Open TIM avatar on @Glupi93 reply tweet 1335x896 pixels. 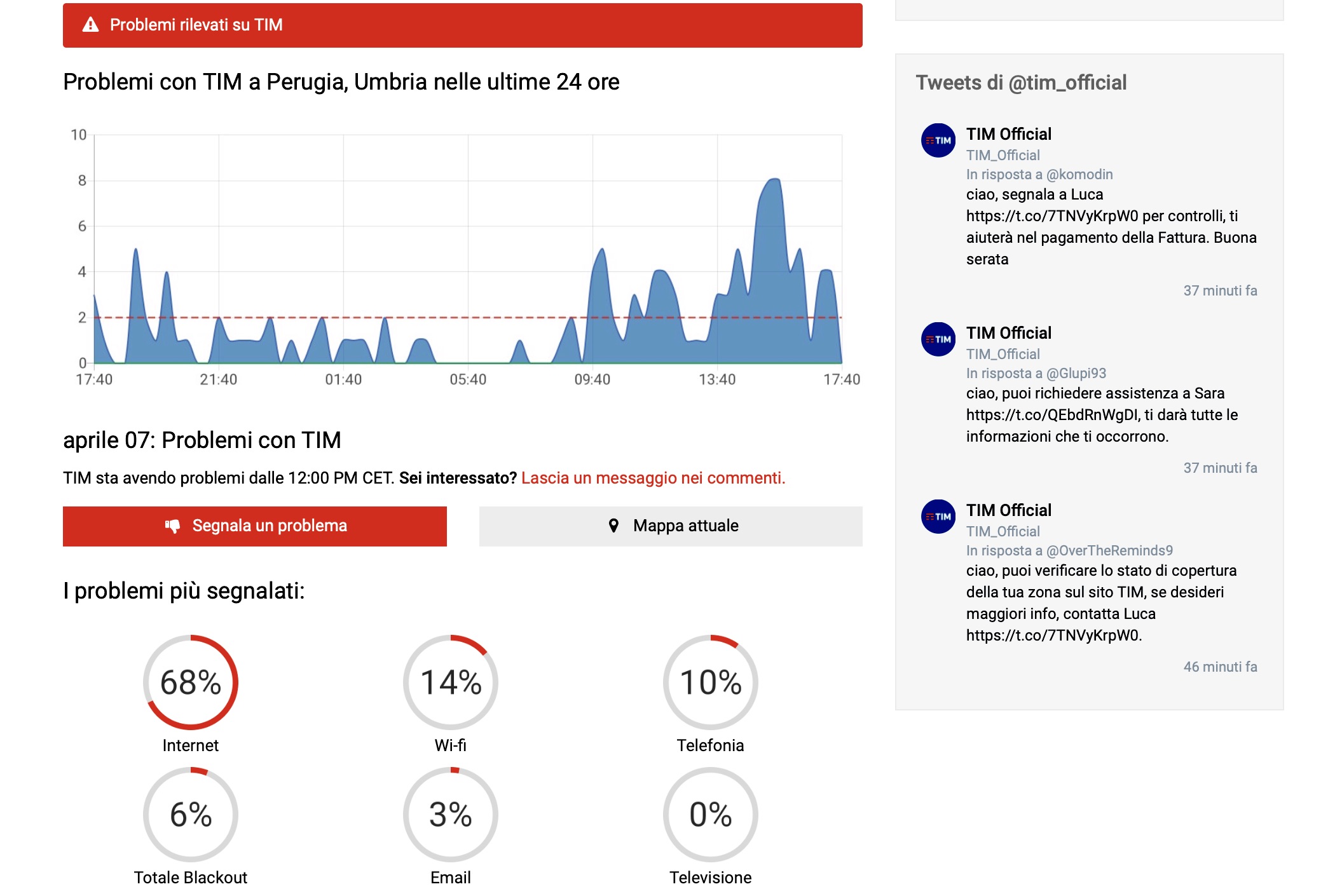pos(938,339)
